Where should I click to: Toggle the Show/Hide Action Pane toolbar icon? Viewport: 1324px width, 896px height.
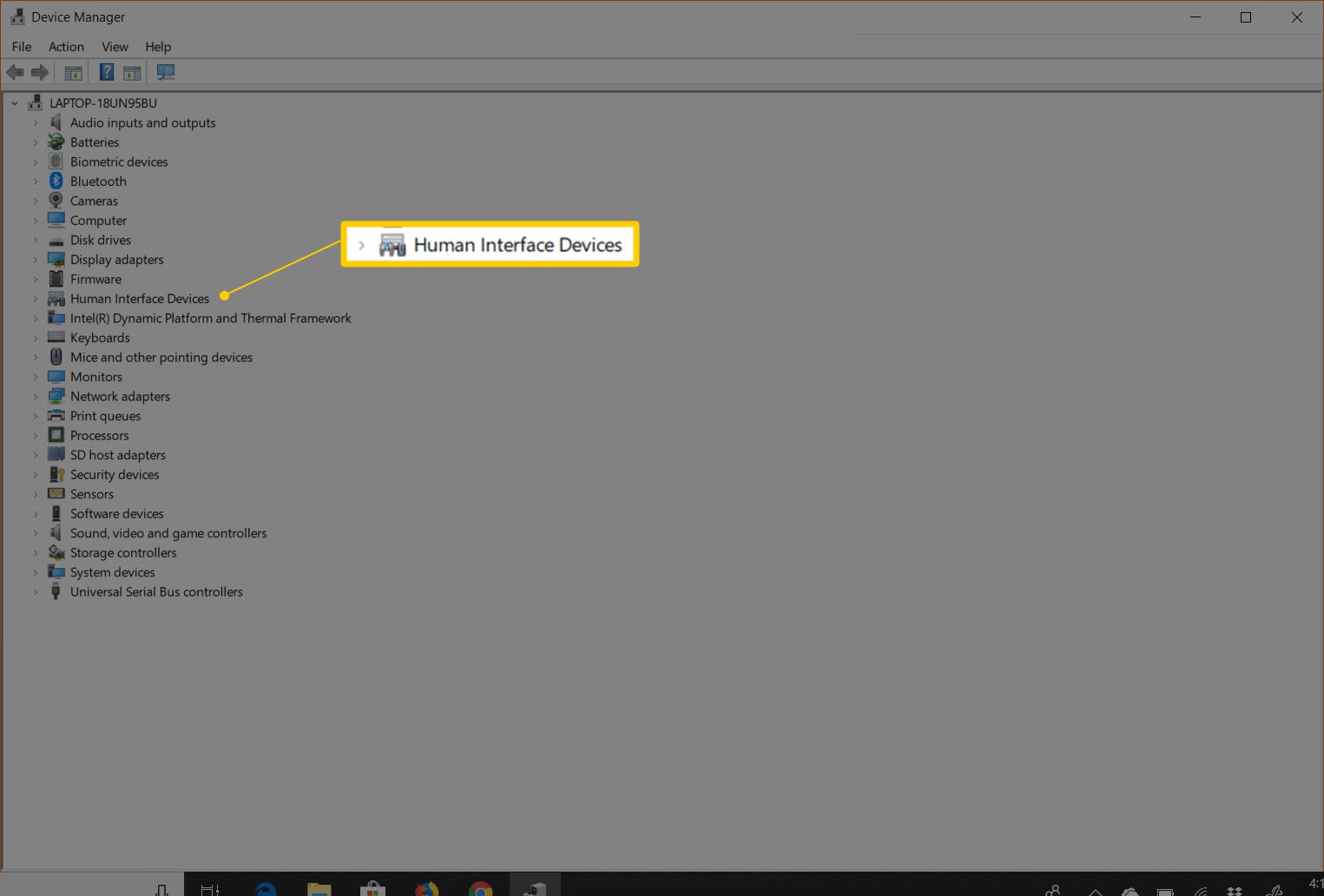[132, 72]
